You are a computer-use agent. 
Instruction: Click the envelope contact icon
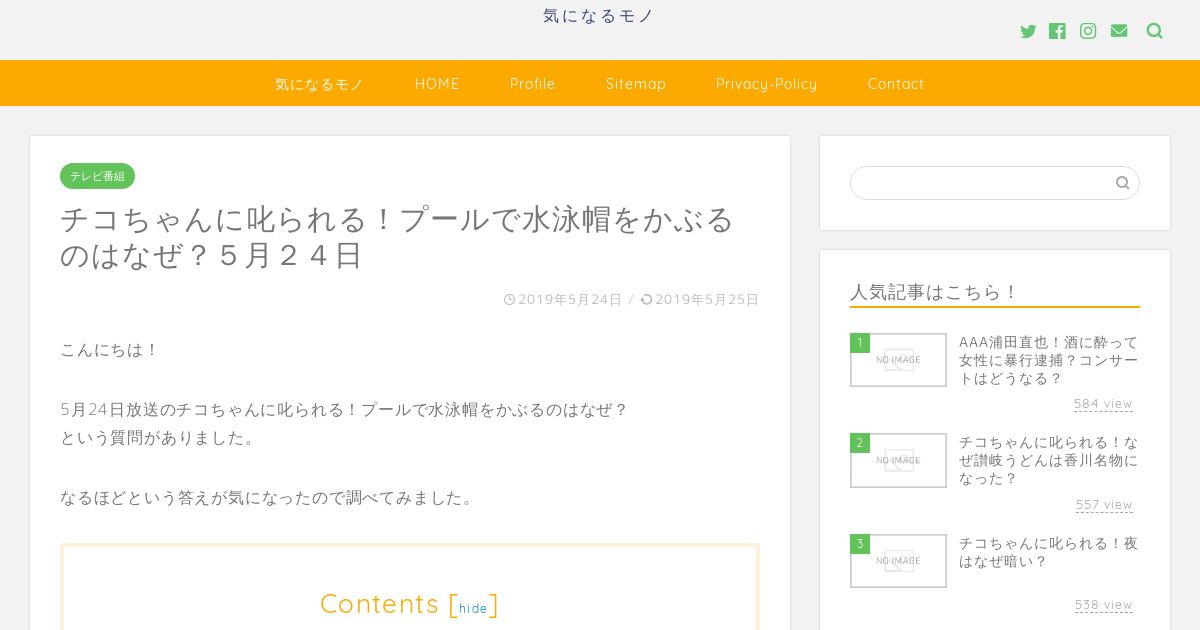click(x=1119, y=31)
